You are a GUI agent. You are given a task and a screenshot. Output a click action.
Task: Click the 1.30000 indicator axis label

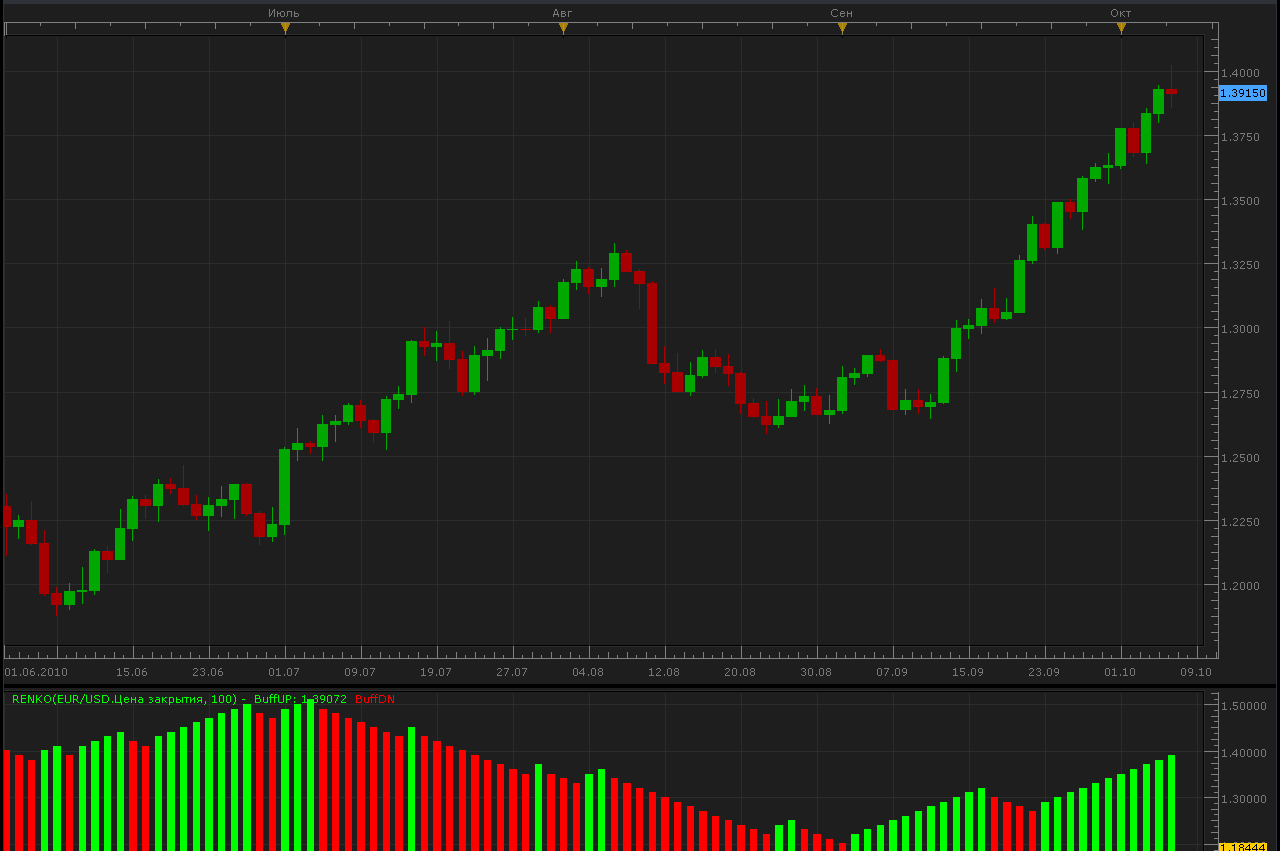click(1243, 799)
